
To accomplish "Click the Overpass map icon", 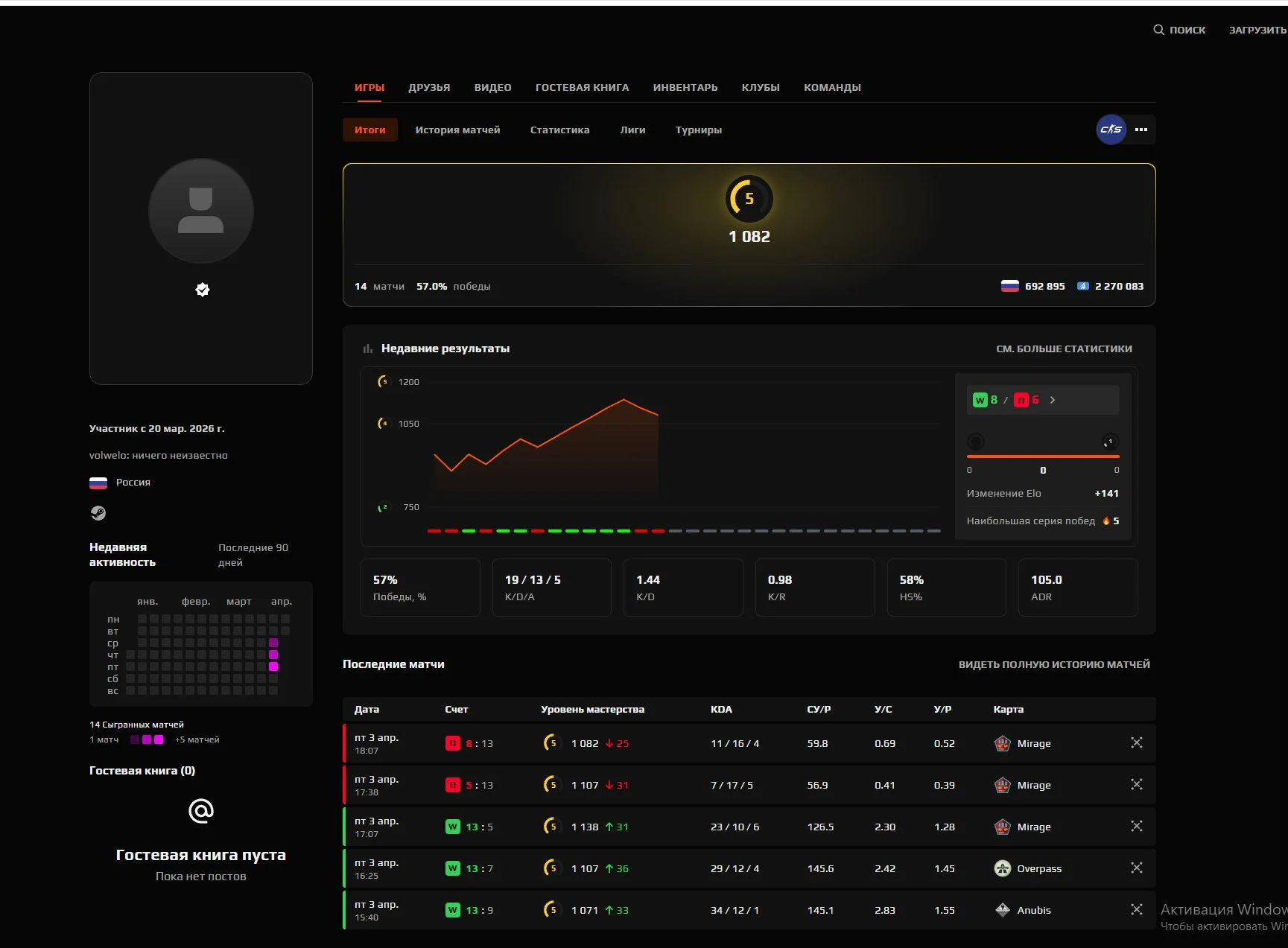I will tap(1003, 868).
